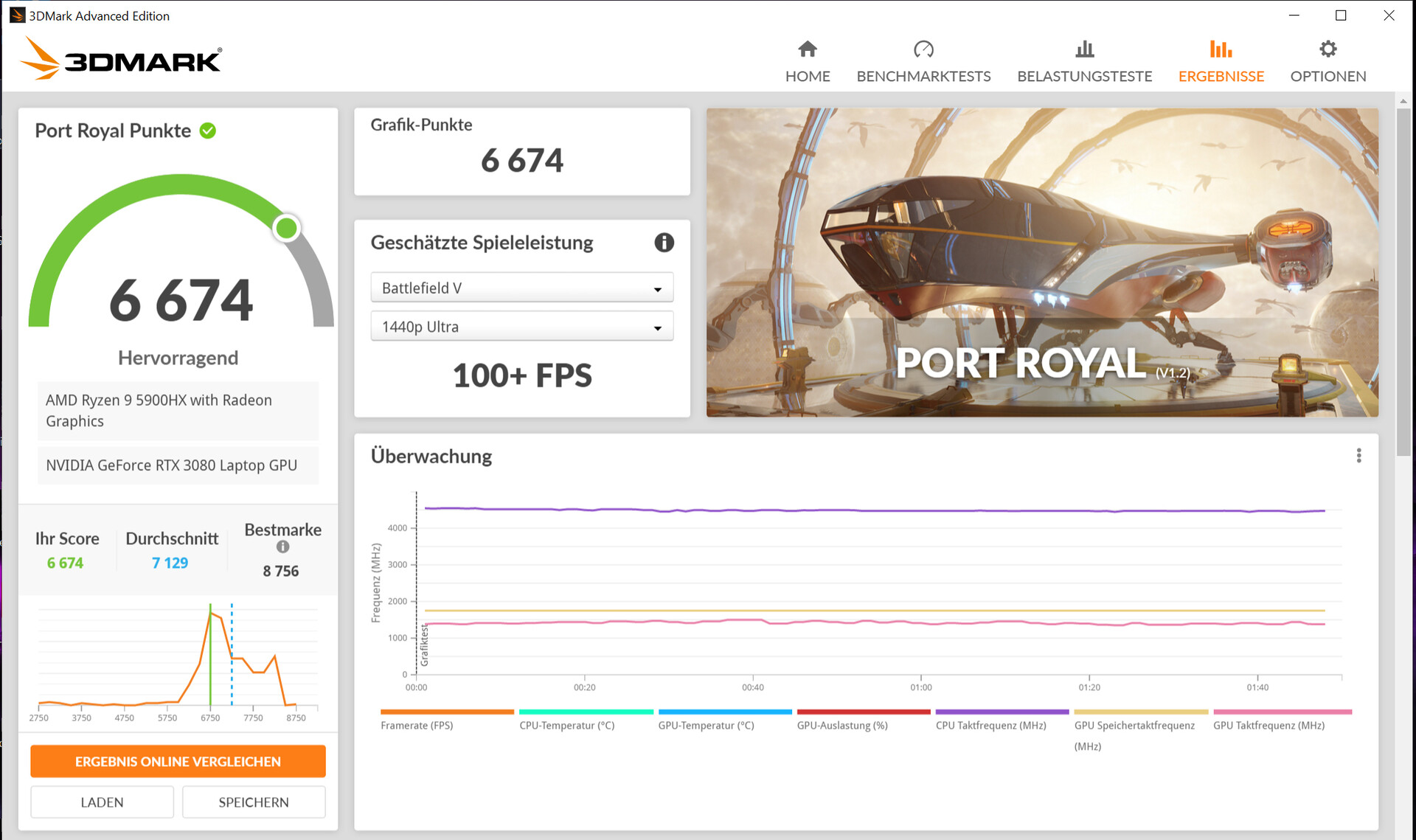Open Optionen gear icon
This screenshot has width=1416, height=840.
coord(1327,49)
